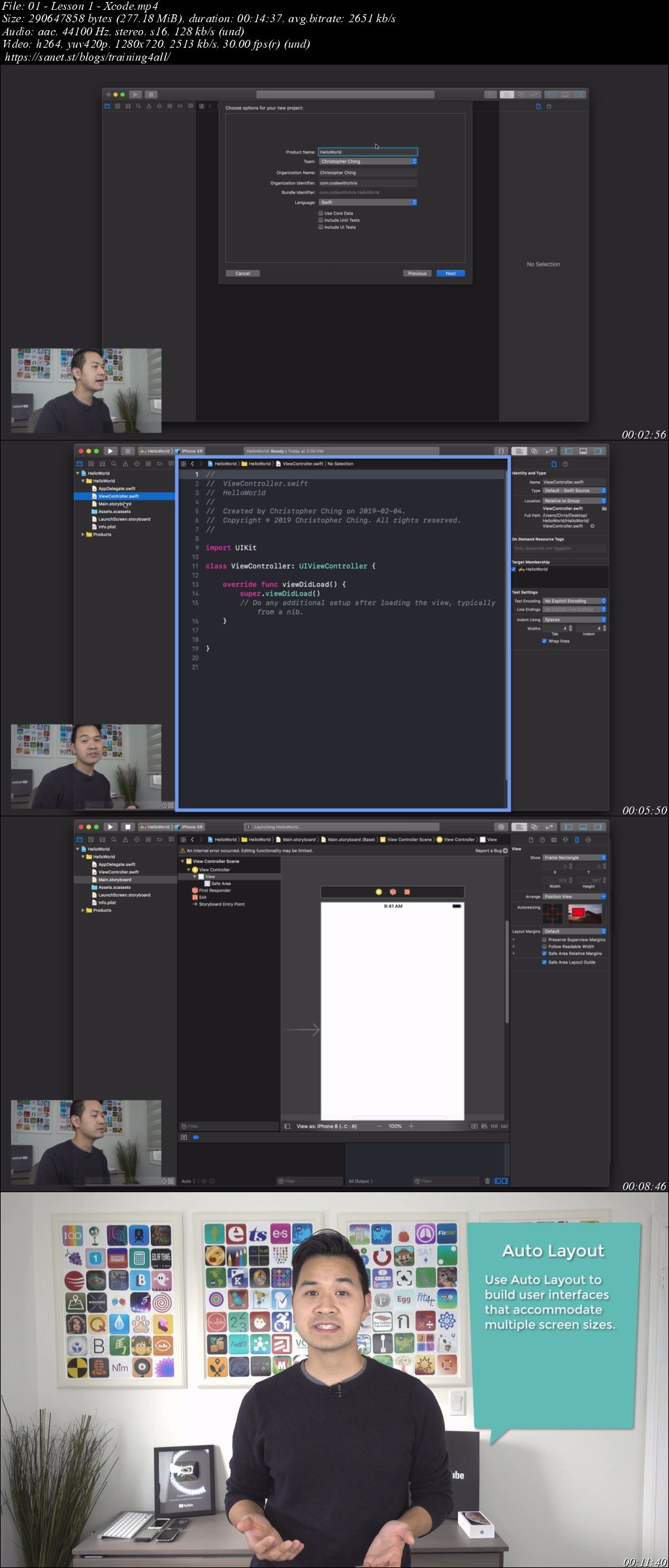The width and height of the screenshot is (669, 1568).
Task: Open the Size inspector ruler icon in storyboard window
Action: point(577,840)
